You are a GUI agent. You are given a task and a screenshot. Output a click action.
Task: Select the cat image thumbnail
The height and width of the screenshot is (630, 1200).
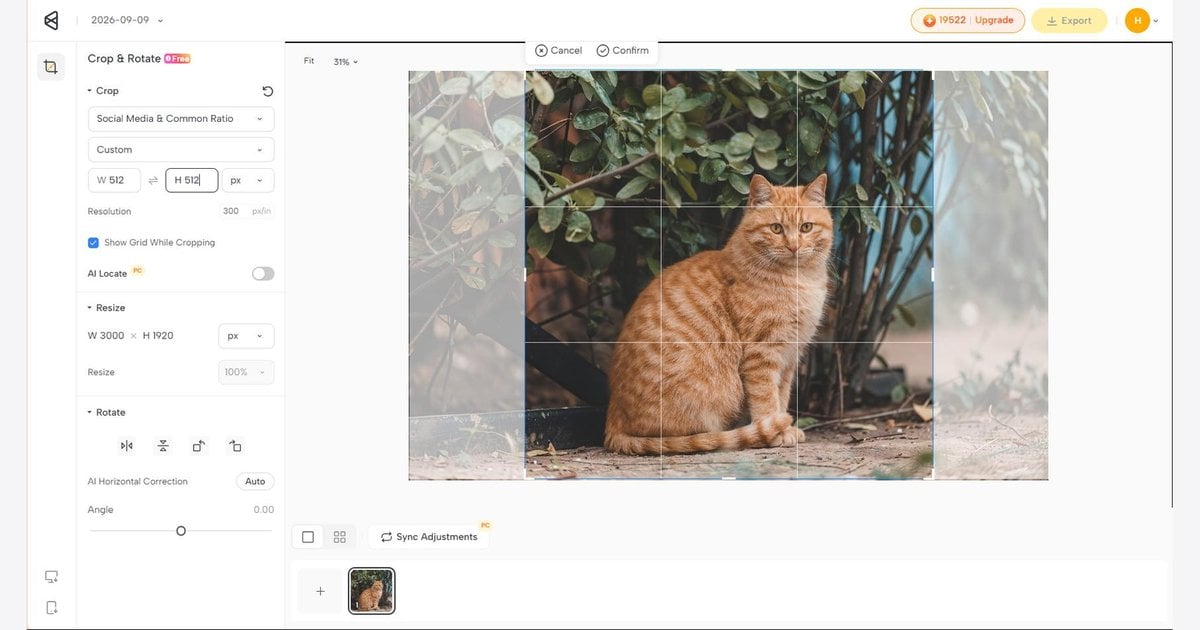[372, 591]
